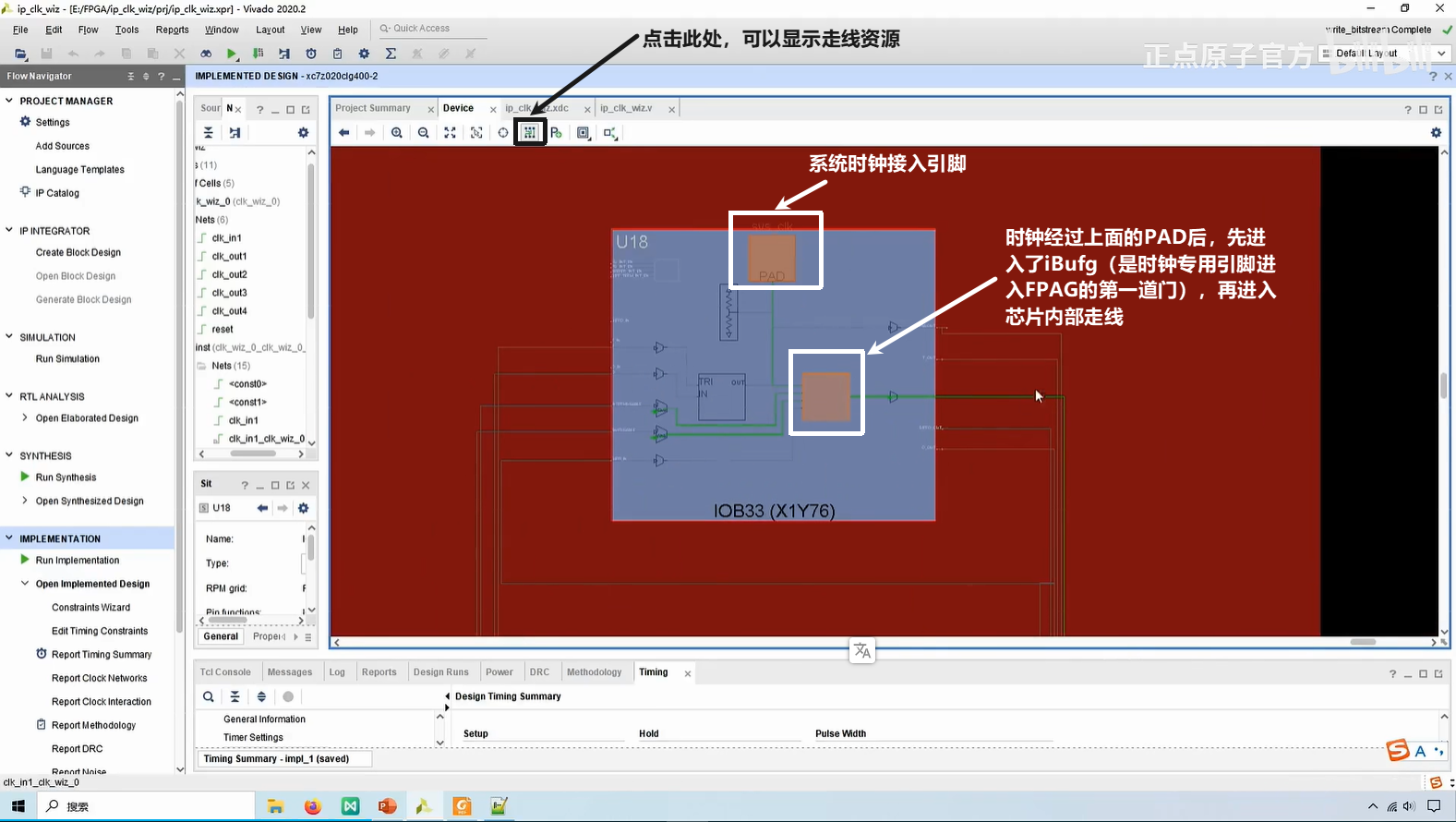Collapse Open Implemented Design item

[x=25, y=584]
